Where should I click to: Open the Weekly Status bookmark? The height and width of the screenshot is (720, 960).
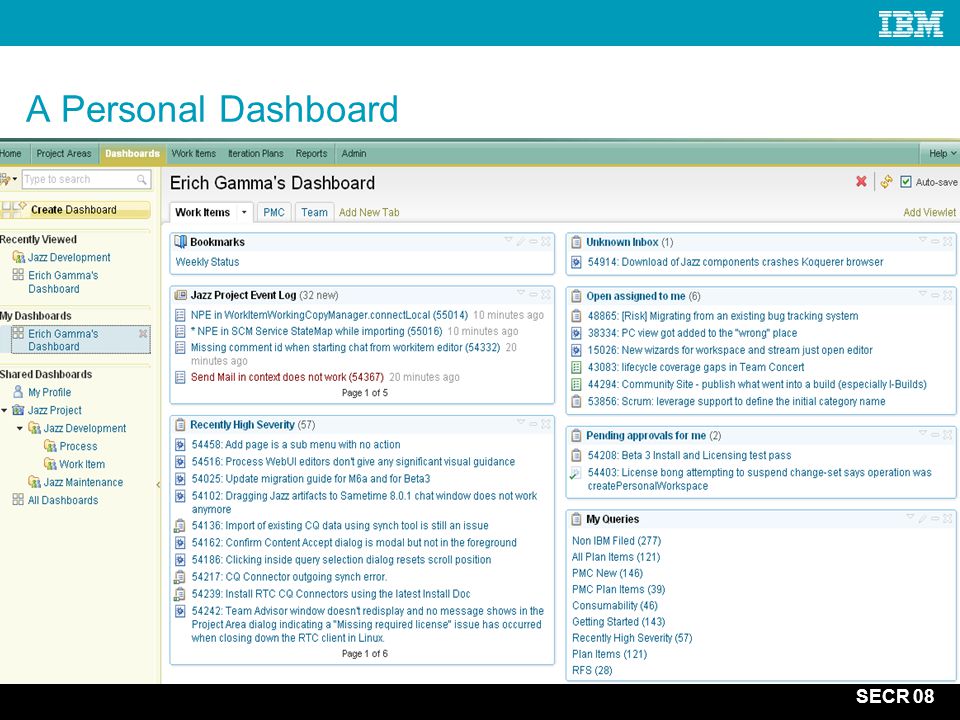pyautogui.click(x=207, y=262)
